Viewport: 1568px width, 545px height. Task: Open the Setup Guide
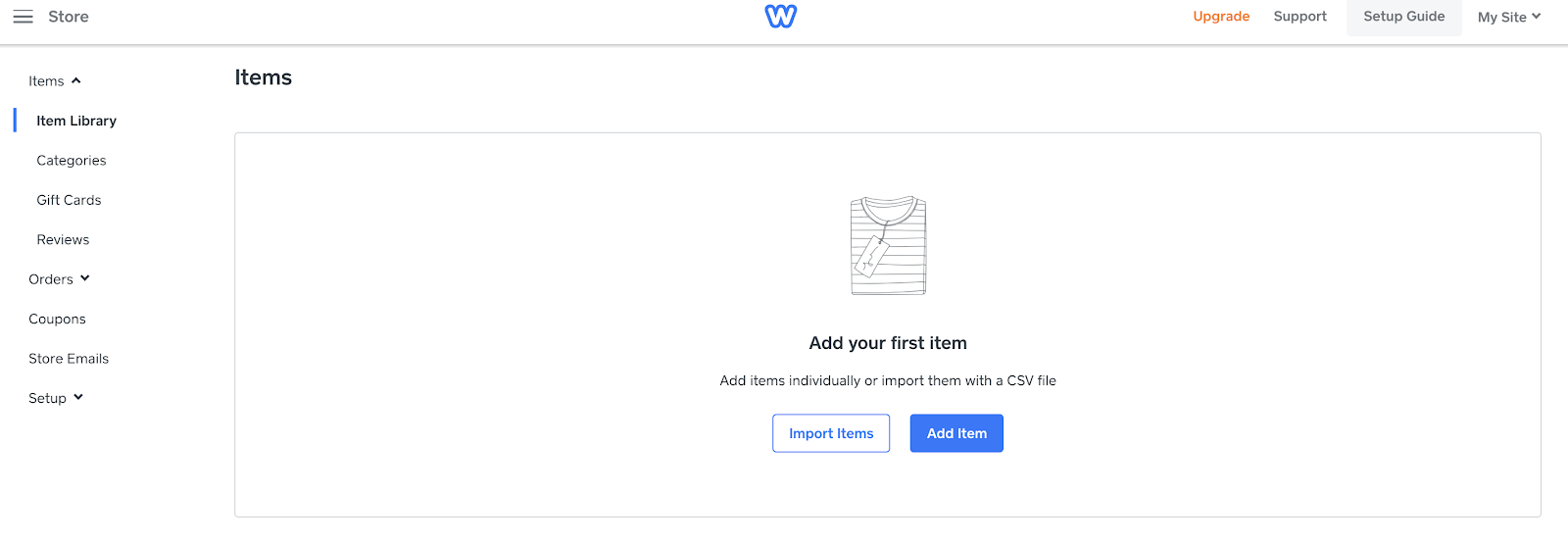pyautogui.click(x=1403, y=17)
